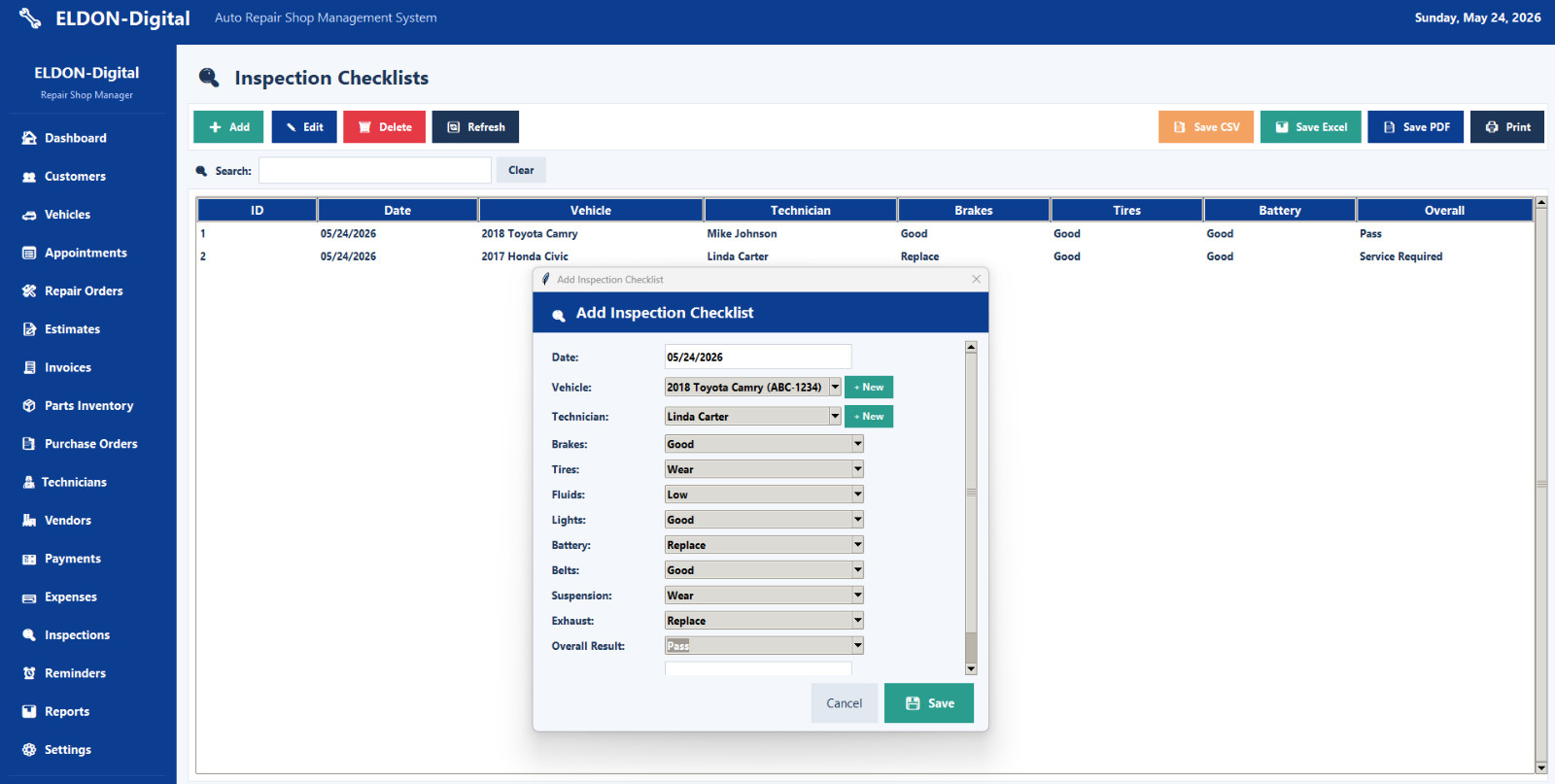
Task: Click the Estimates icon in the sidebar
Action: click(29, 329)
